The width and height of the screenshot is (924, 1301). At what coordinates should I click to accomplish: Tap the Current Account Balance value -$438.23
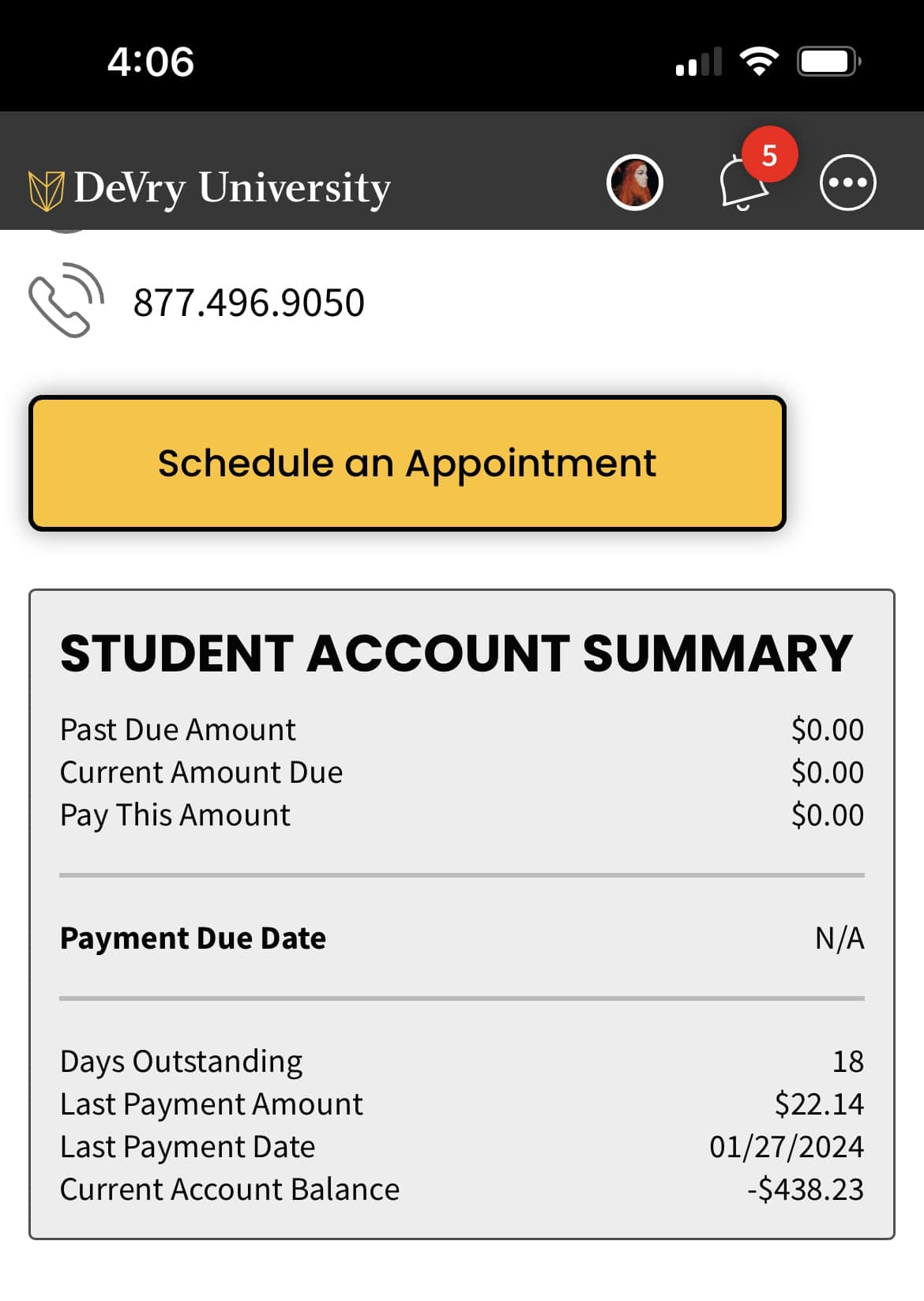[806, 1189]
